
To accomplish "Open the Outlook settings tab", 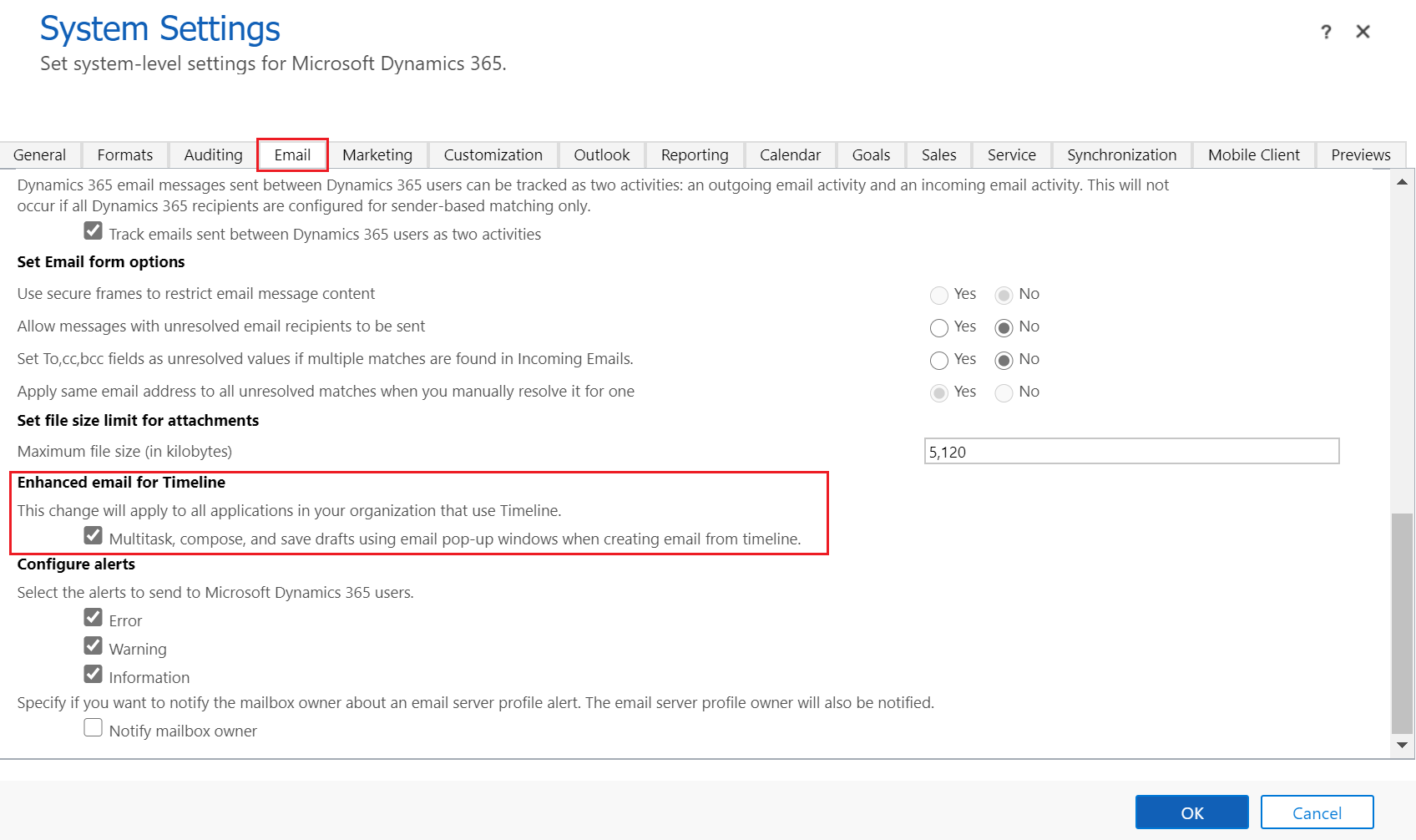I will pyautogui.click(x=601, y=154).
